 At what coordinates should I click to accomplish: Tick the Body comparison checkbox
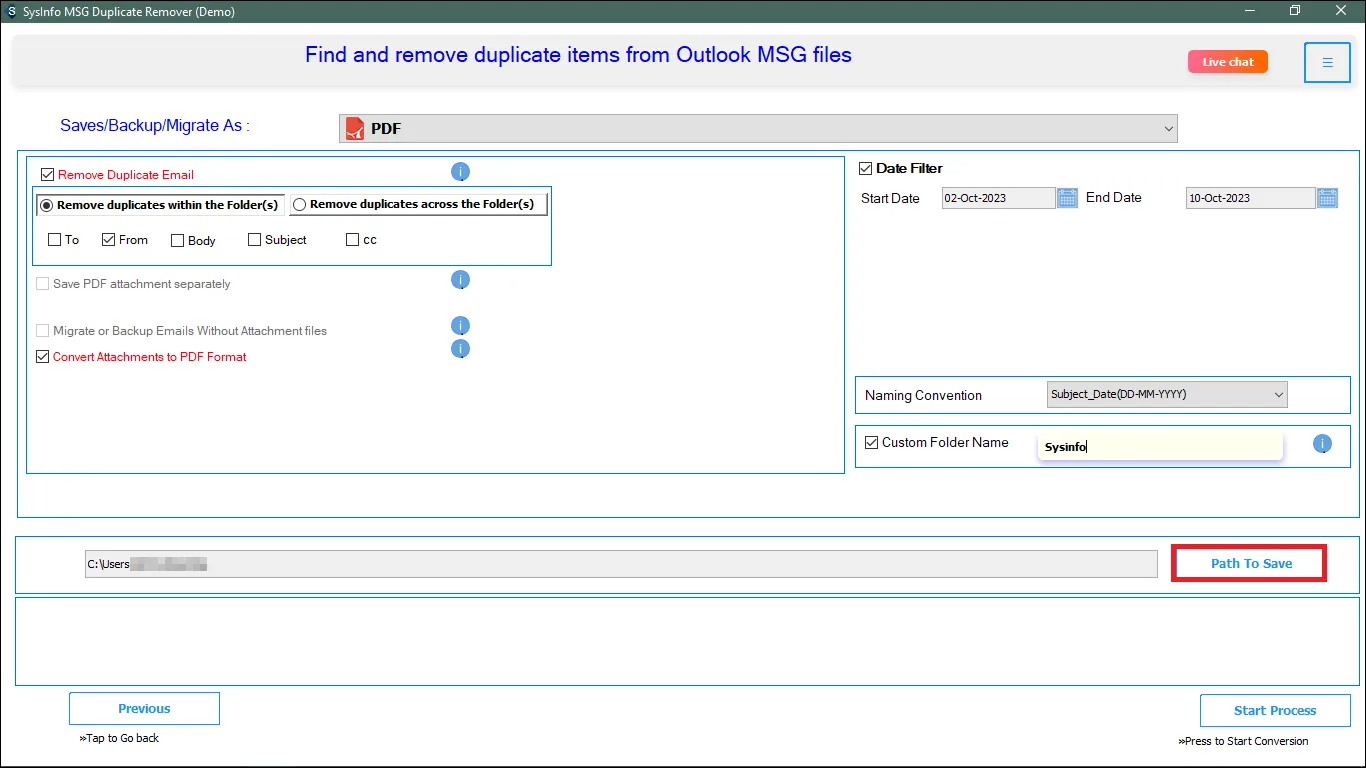click(x=177, y=240)
